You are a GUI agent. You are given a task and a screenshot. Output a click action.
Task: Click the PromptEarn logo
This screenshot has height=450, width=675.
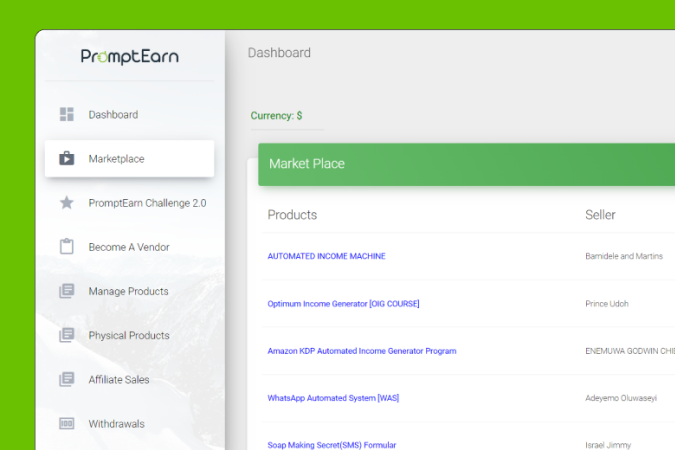(x=130, y=57)
